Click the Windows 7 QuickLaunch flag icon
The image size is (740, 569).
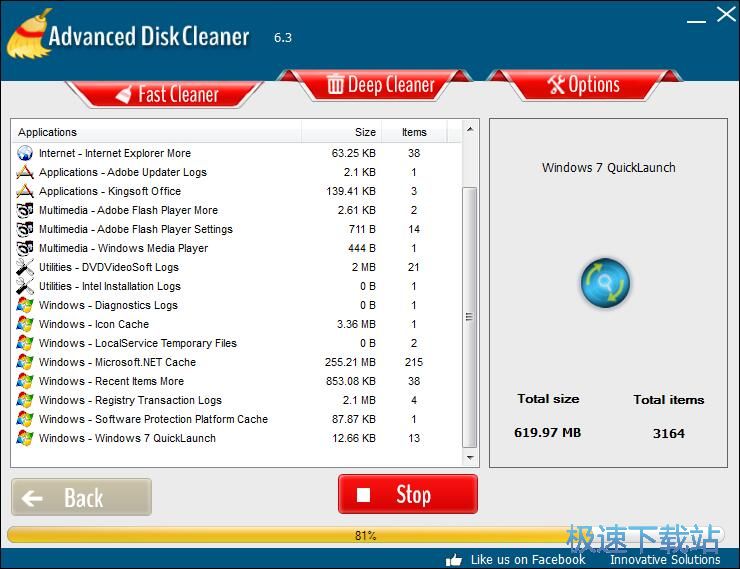coord(25,438)
